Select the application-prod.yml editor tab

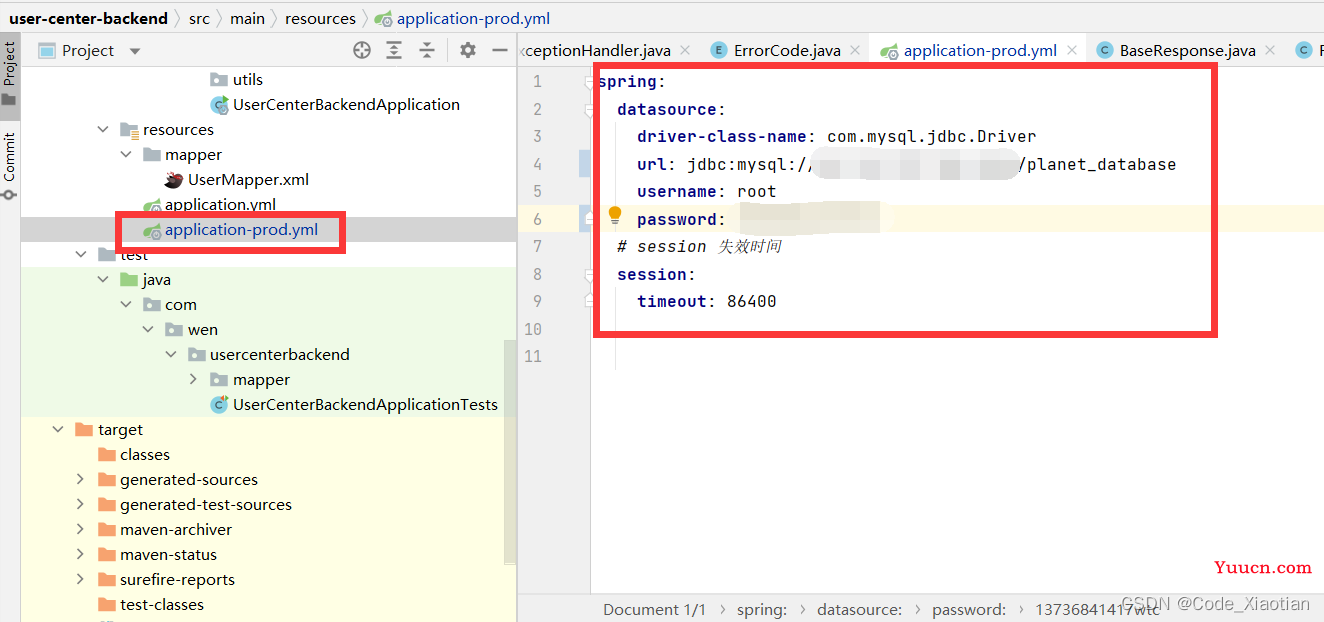tap(980, 50)
